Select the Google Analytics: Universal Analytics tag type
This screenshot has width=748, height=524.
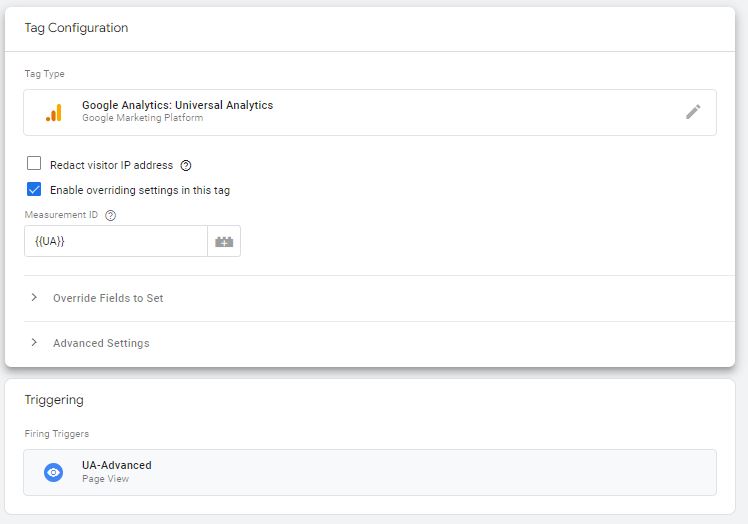pos(370,113)
